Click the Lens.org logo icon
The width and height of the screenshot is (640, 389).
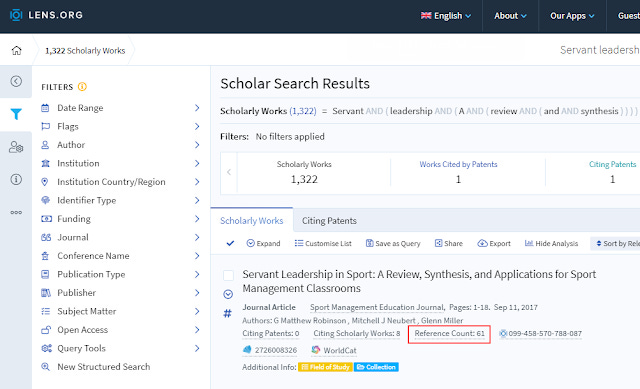(x=16, y=15)
